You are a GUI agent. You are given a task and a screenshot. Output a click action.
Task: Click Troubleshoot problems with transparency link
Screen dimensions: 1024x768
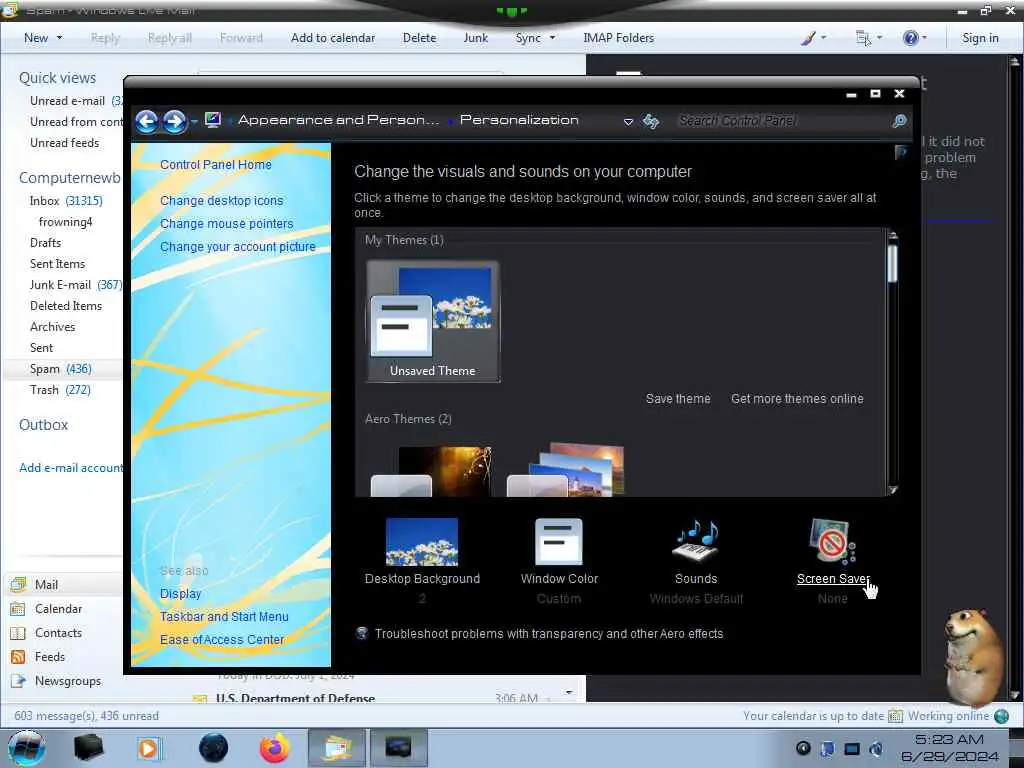(x=549, y=633)
